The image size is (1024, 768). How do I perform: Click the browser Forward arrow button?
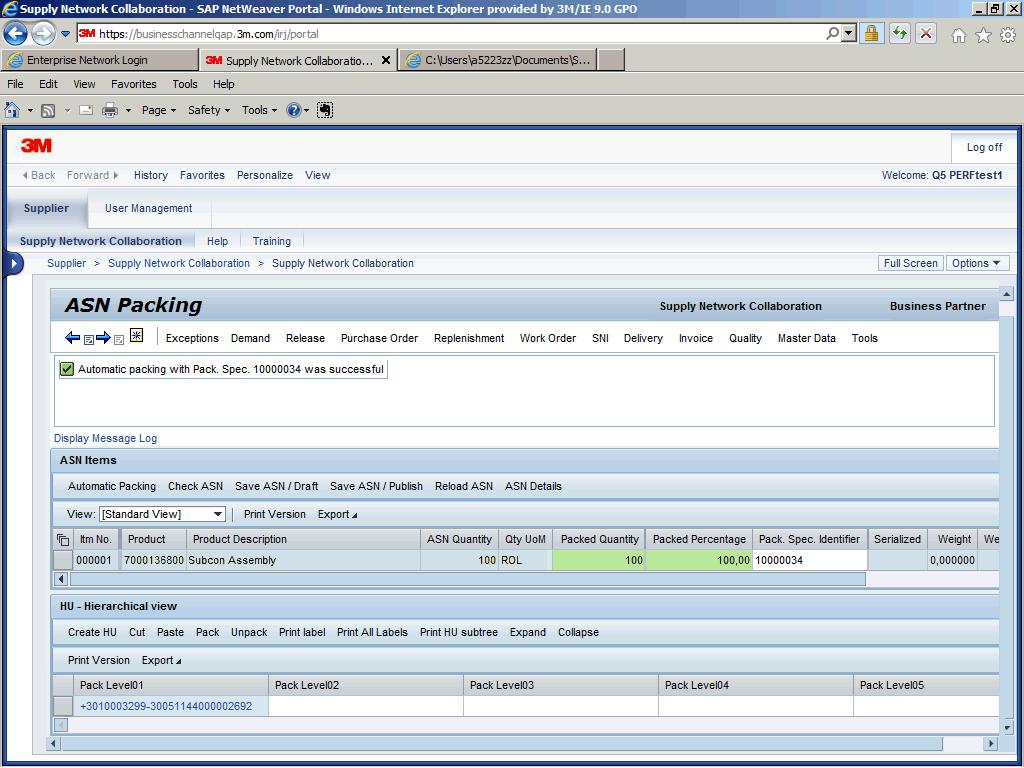click(43, 33)
